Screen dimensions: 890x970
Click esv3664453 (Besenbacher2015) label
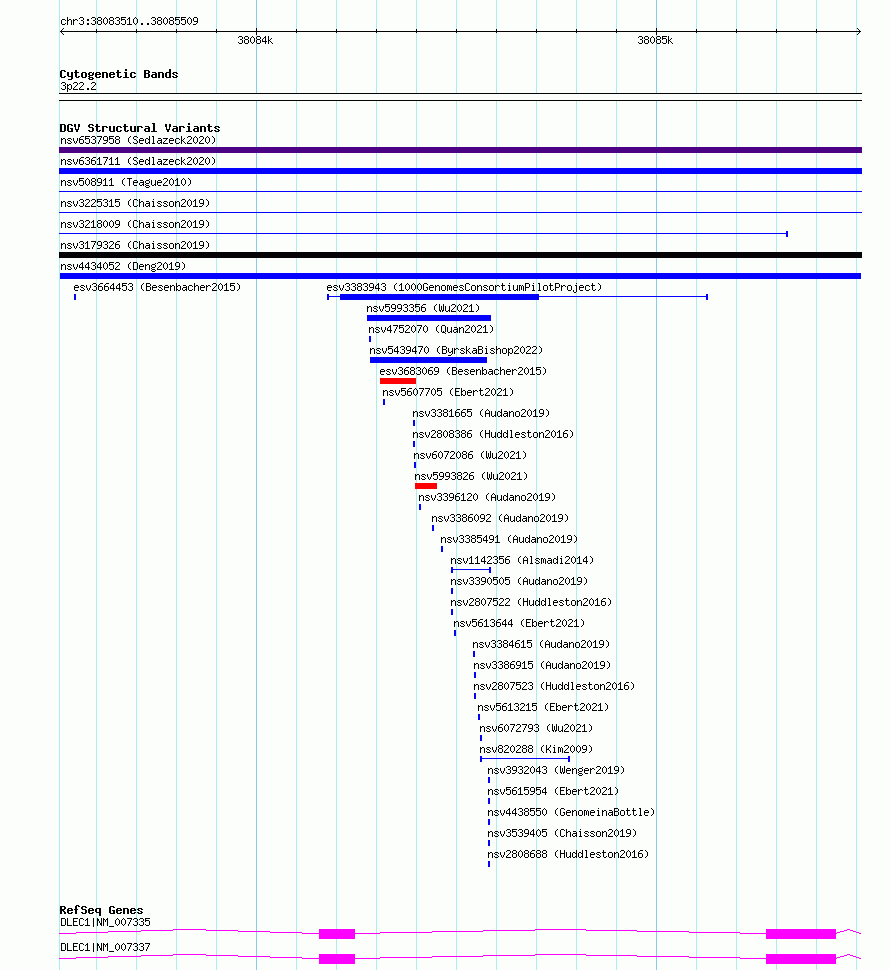[157, 288]
